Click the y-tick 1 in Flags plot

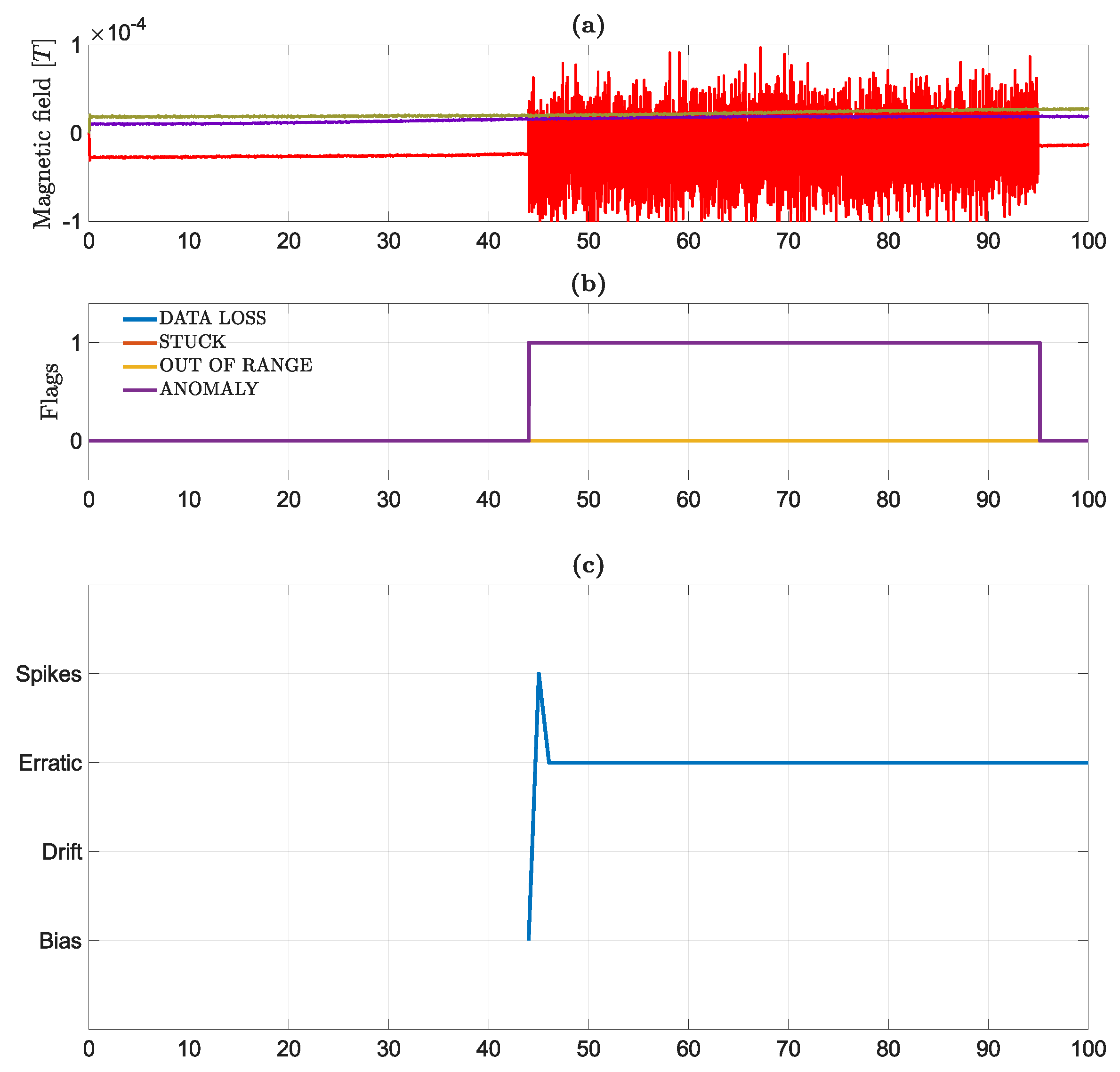[x=76, y=343]
